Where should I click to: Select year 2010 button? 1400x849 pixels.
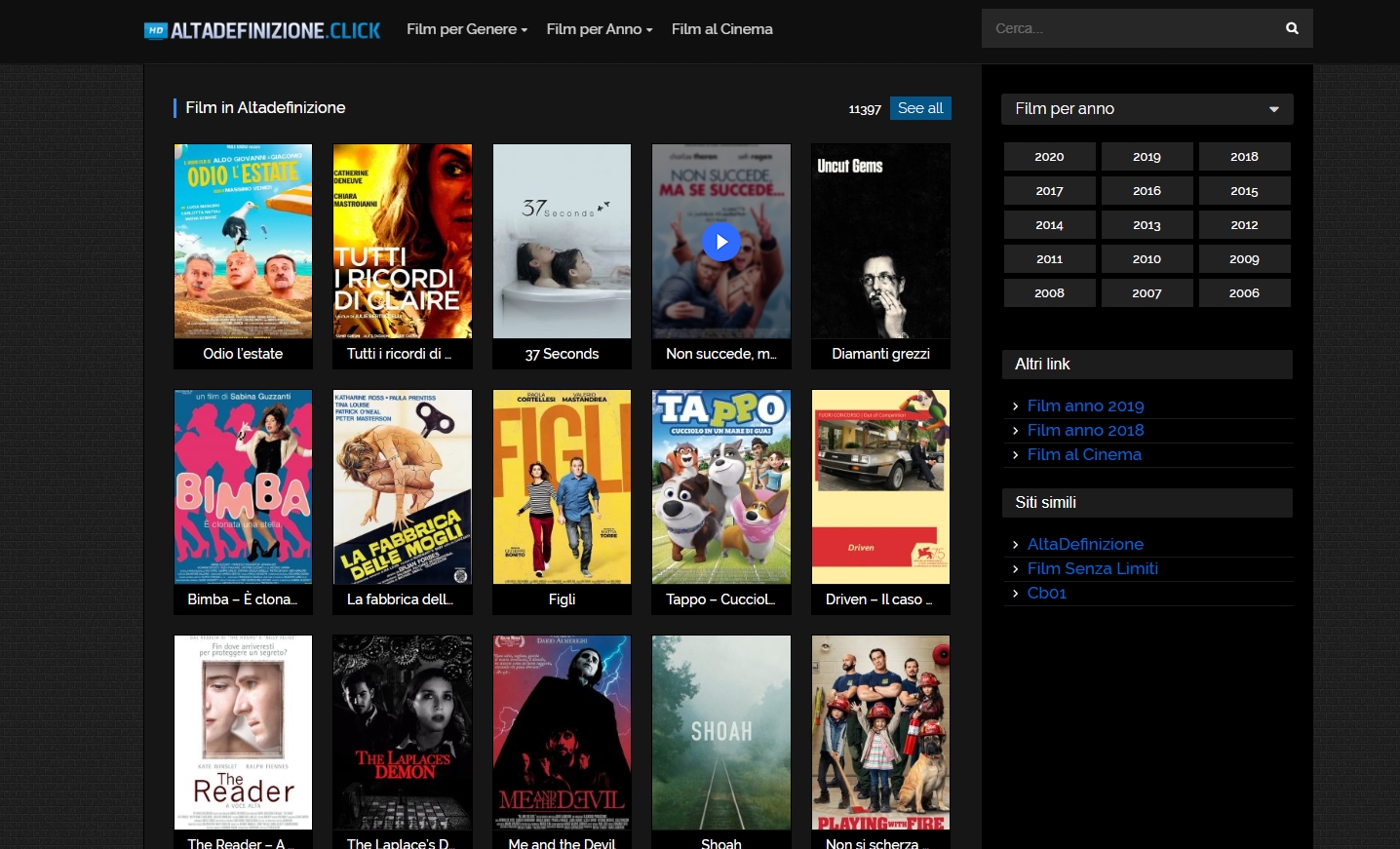pyautogui.click(x=1147, y=259)
